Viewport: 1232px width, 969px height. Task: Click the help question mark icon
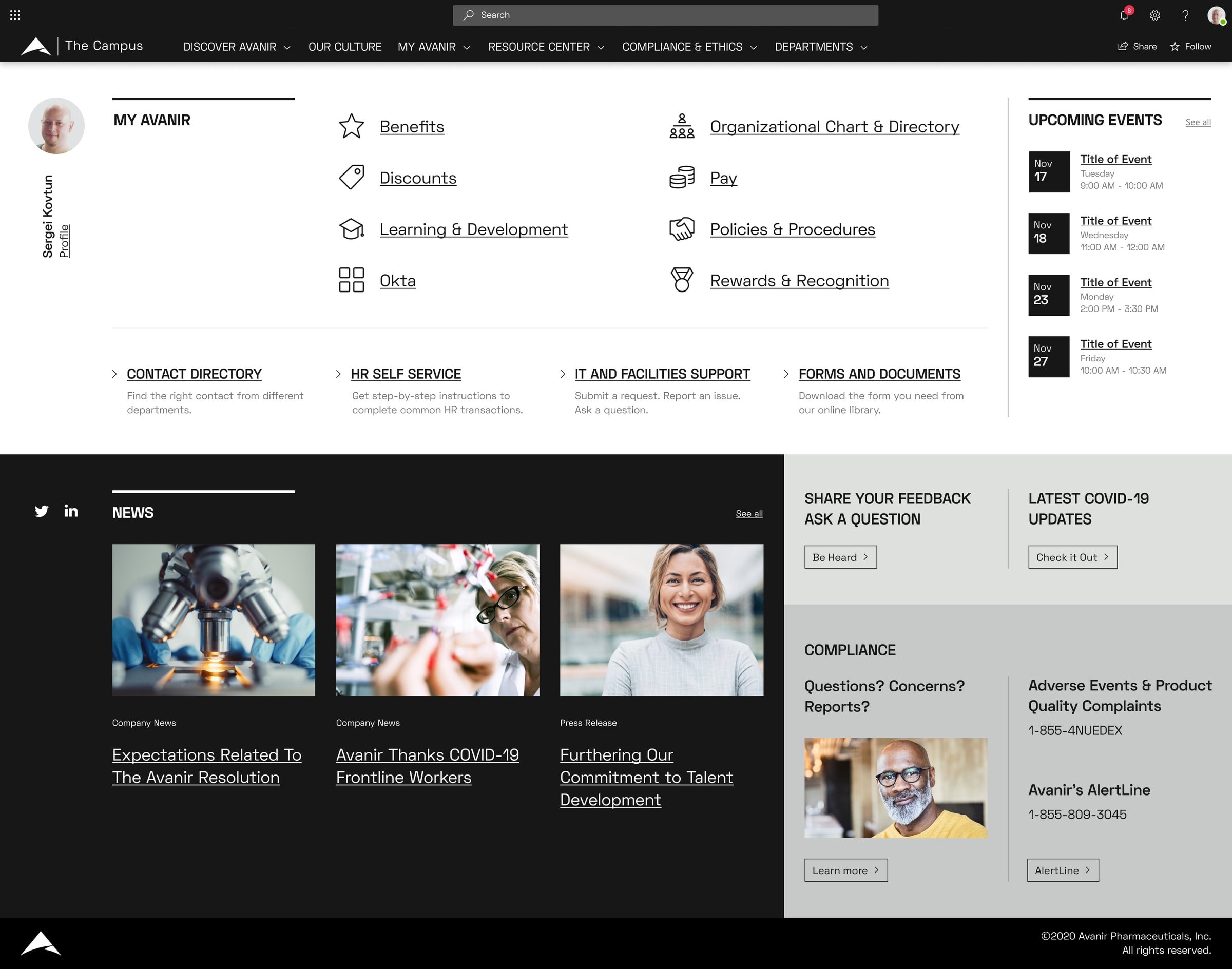(x=1185, y=15)
